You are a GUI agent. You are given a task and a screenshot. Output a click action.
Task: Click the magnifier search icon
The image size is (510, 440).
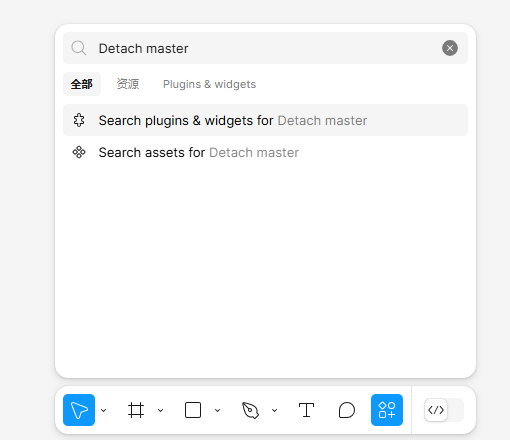point(79,48)
